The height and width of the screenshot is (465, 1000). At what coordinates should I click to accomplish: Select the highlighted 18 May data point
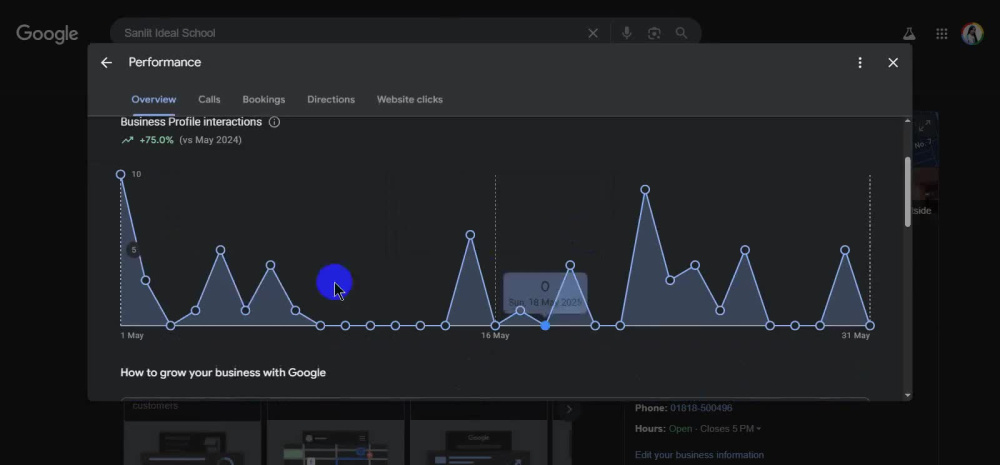pos(545,325)
